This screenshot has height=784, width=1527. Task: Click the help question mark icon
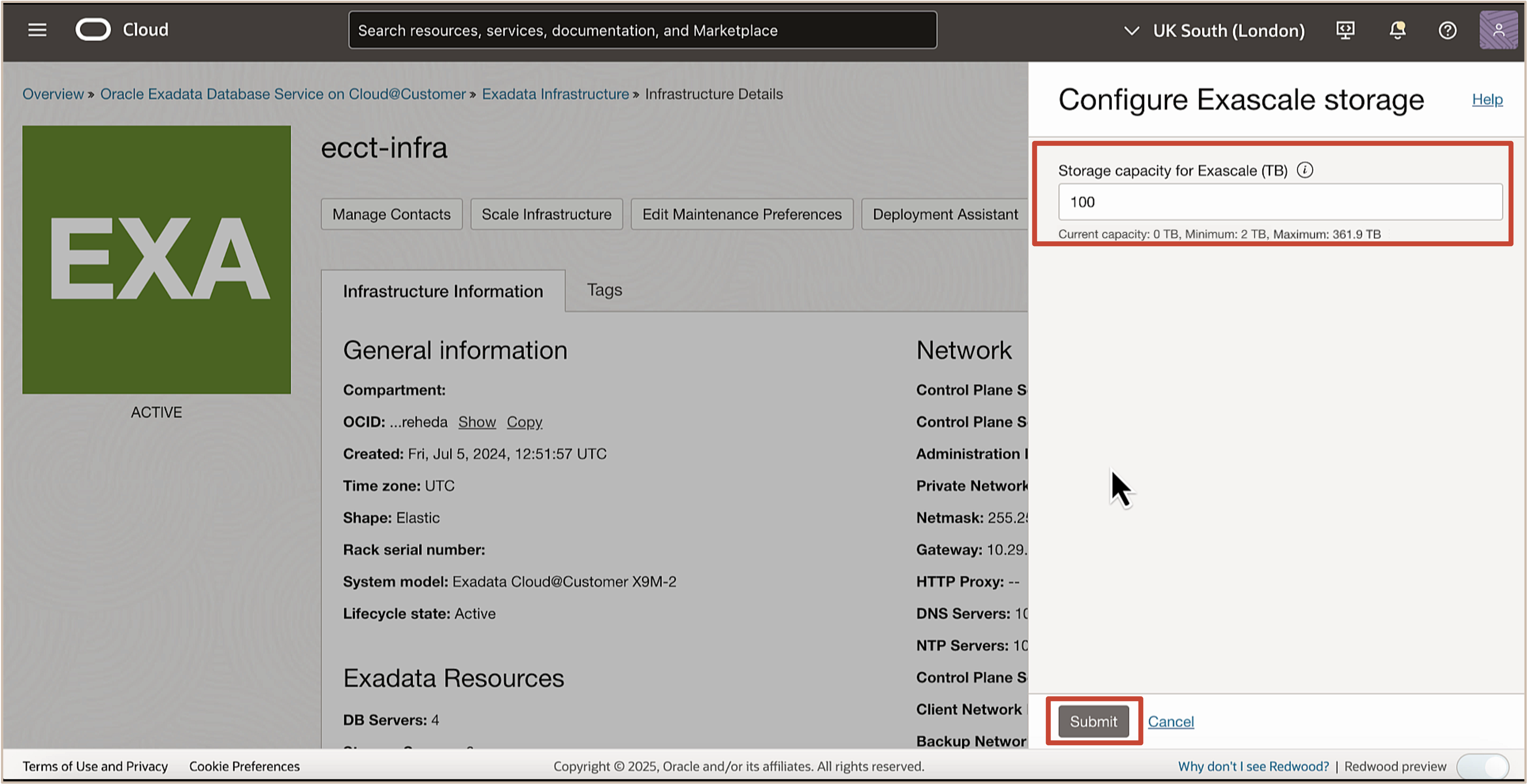coord(1448,30)
